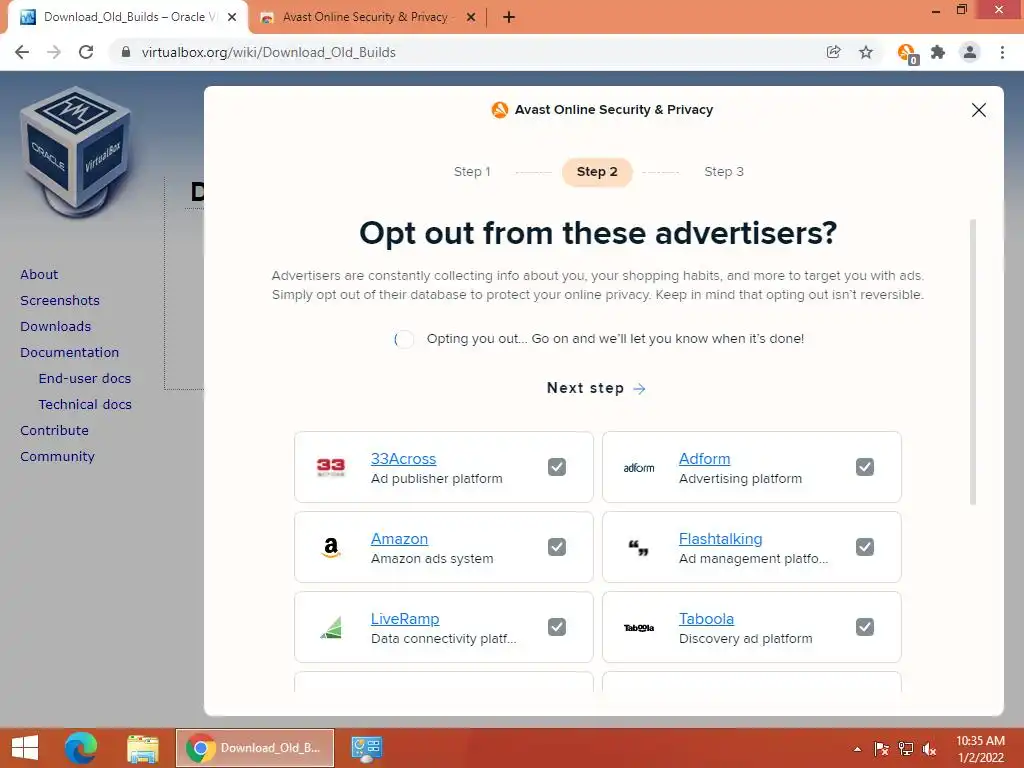Image resolution: width=1024 pixels, height=768 pixels.
Task: Click the Next step button
Action: pos(597,389)
